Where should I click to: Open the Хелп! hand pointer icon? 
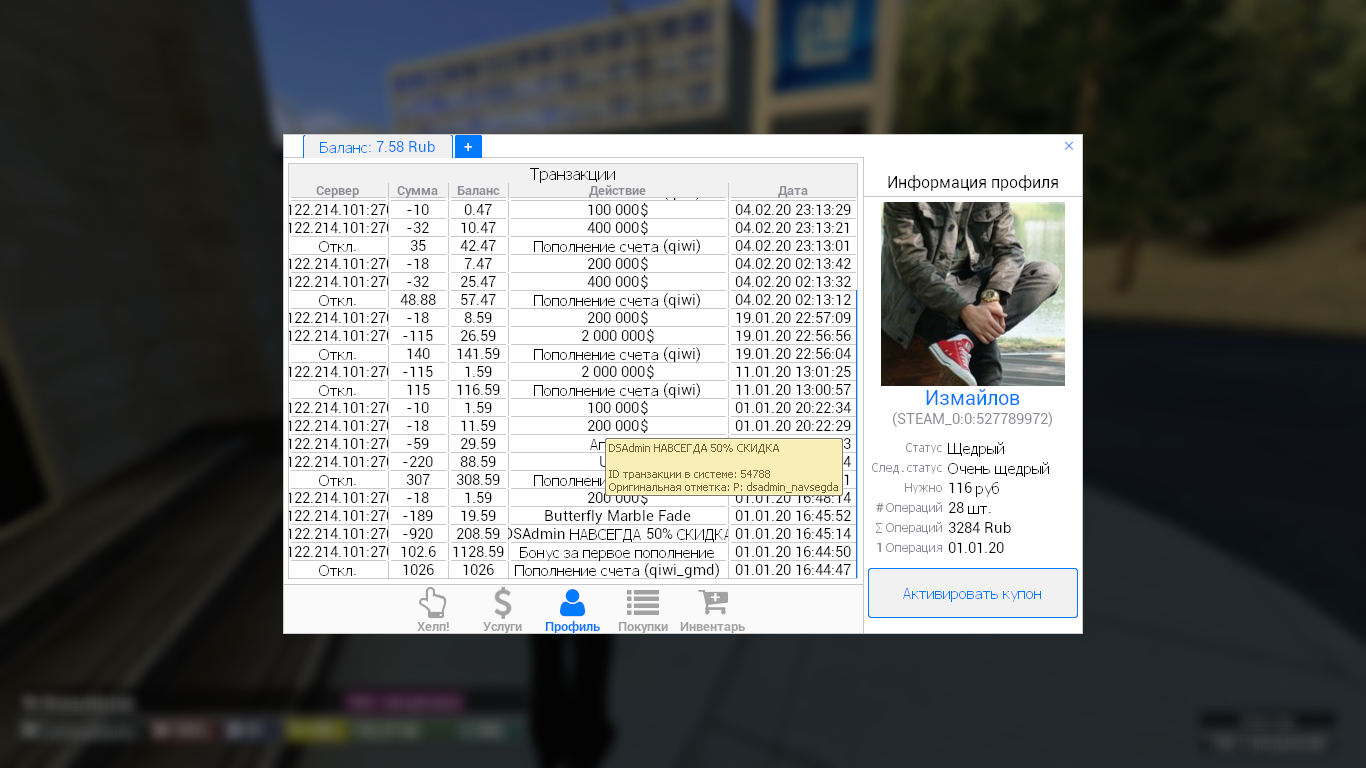(x=432, y=603)
